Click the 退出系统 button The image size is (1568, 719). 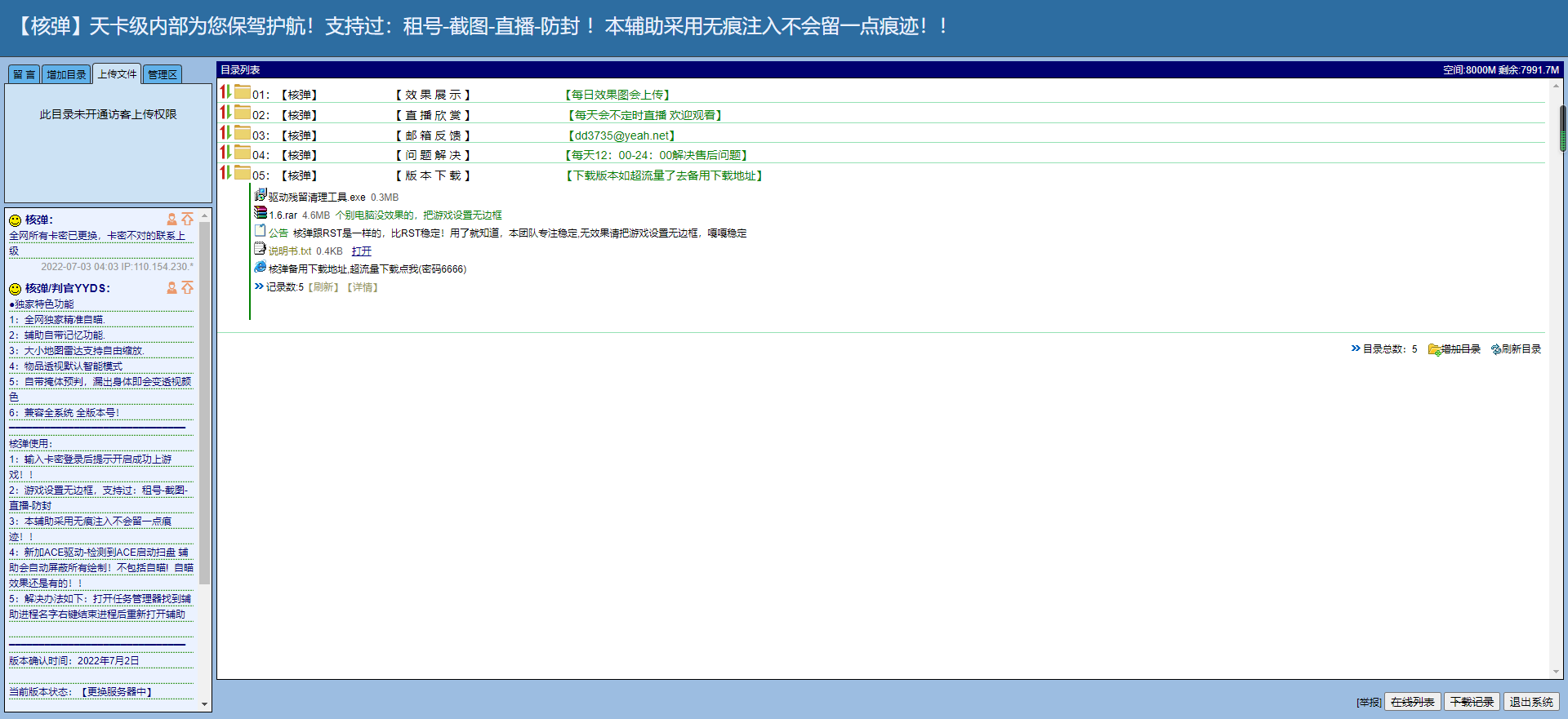pos(1530,702)
